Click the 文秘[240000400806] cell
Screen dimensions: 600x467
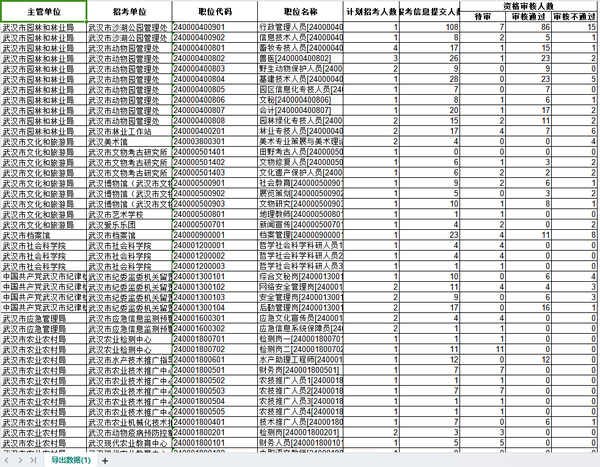coord(301,100)
